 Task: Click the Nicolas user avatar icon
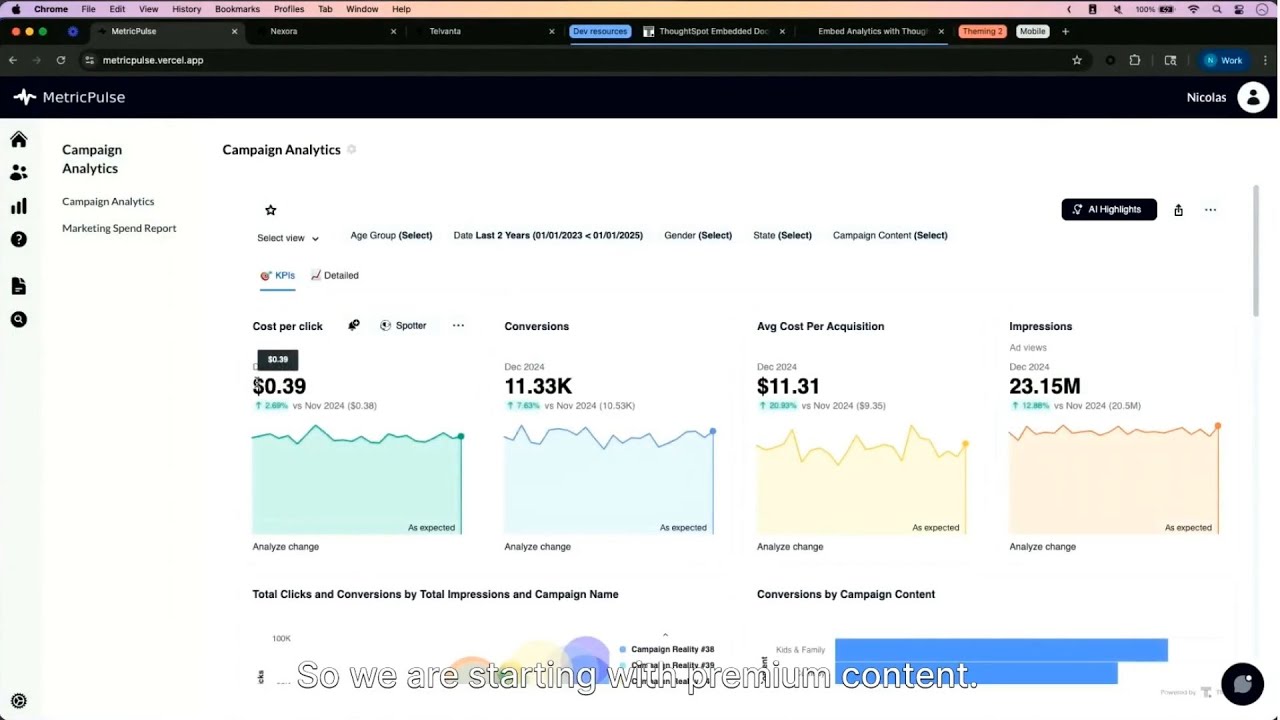(x=1253, y=97)
